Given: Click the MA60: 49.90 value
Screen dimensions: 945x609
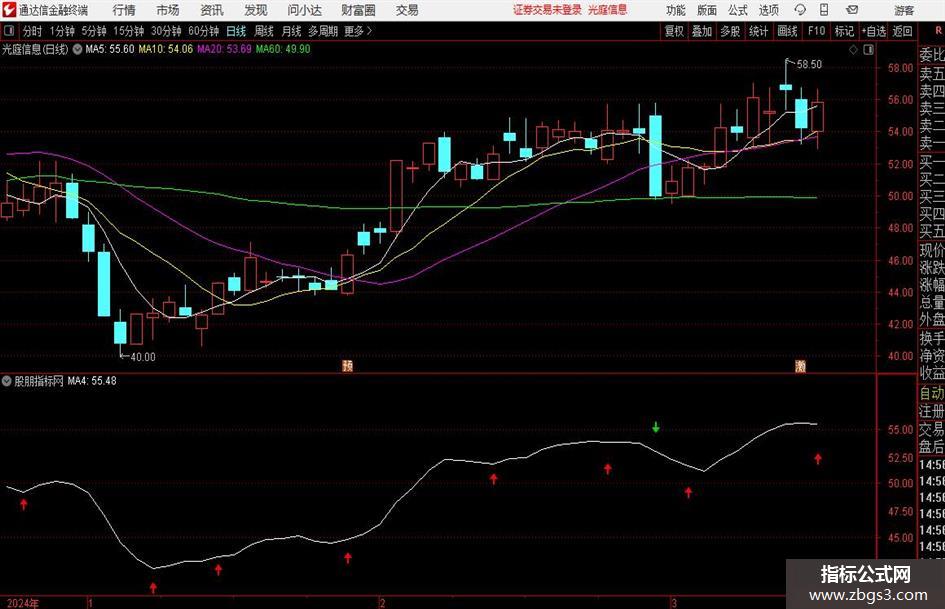Looking at the screenshot, I should [283, 49].
